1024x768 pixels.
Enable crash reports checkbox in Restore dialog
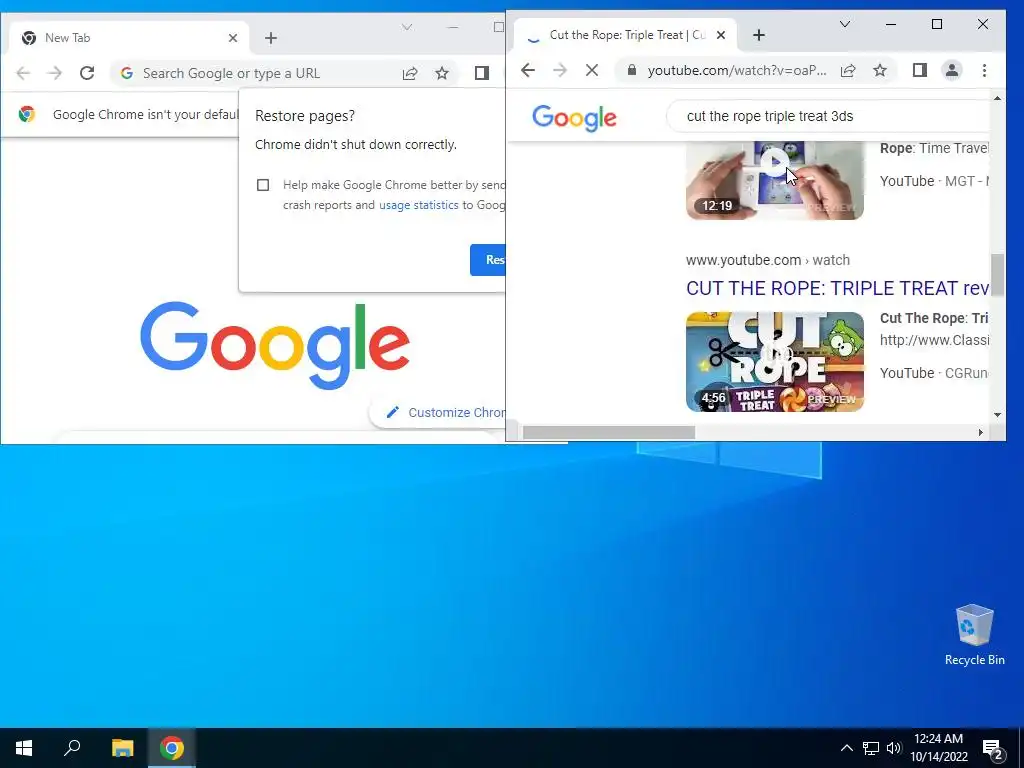coord(263,185)
